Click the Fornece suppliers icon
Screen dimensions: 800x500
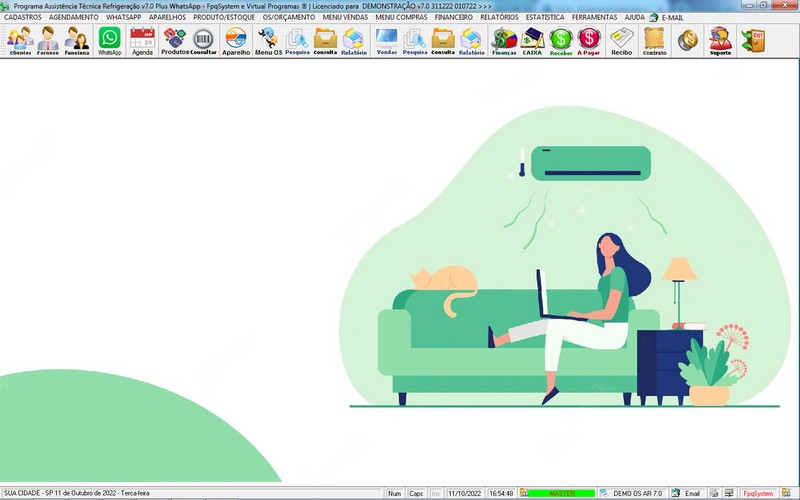click(48, 40)
